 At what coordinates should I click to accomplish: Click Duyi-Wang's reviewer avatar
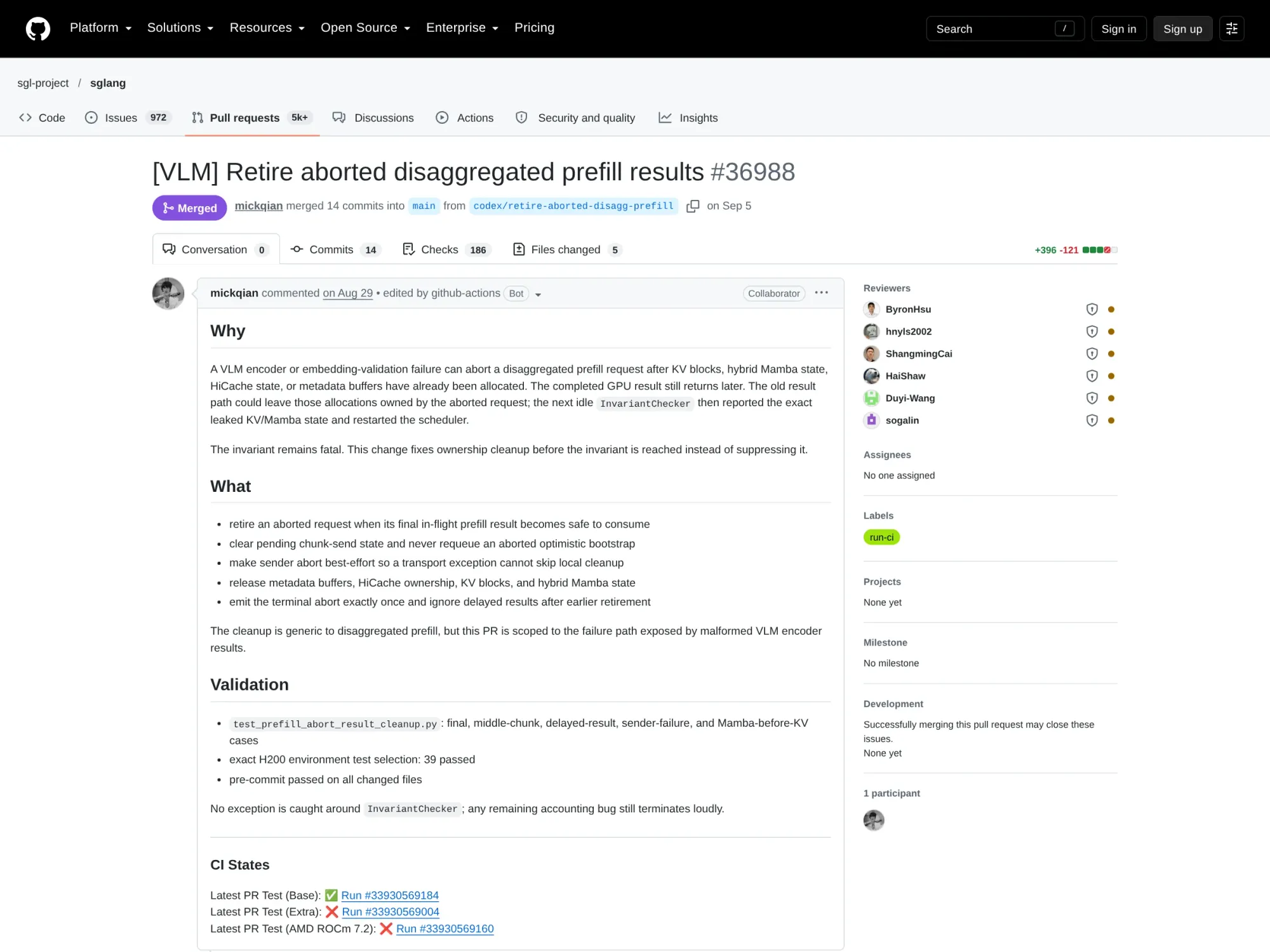871,399
